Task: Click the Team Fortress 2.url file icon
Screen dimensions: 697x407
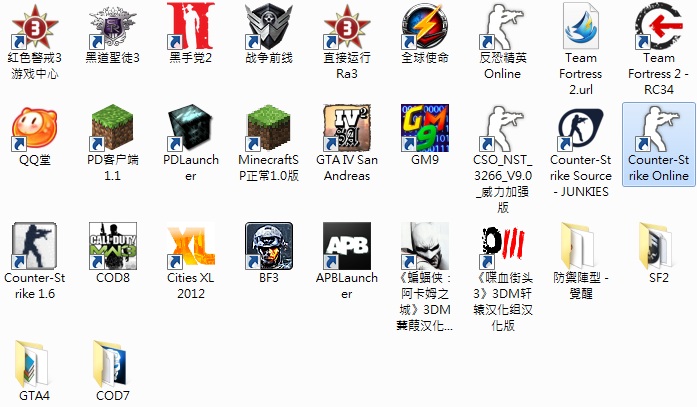Action: [x=581, y=26]
